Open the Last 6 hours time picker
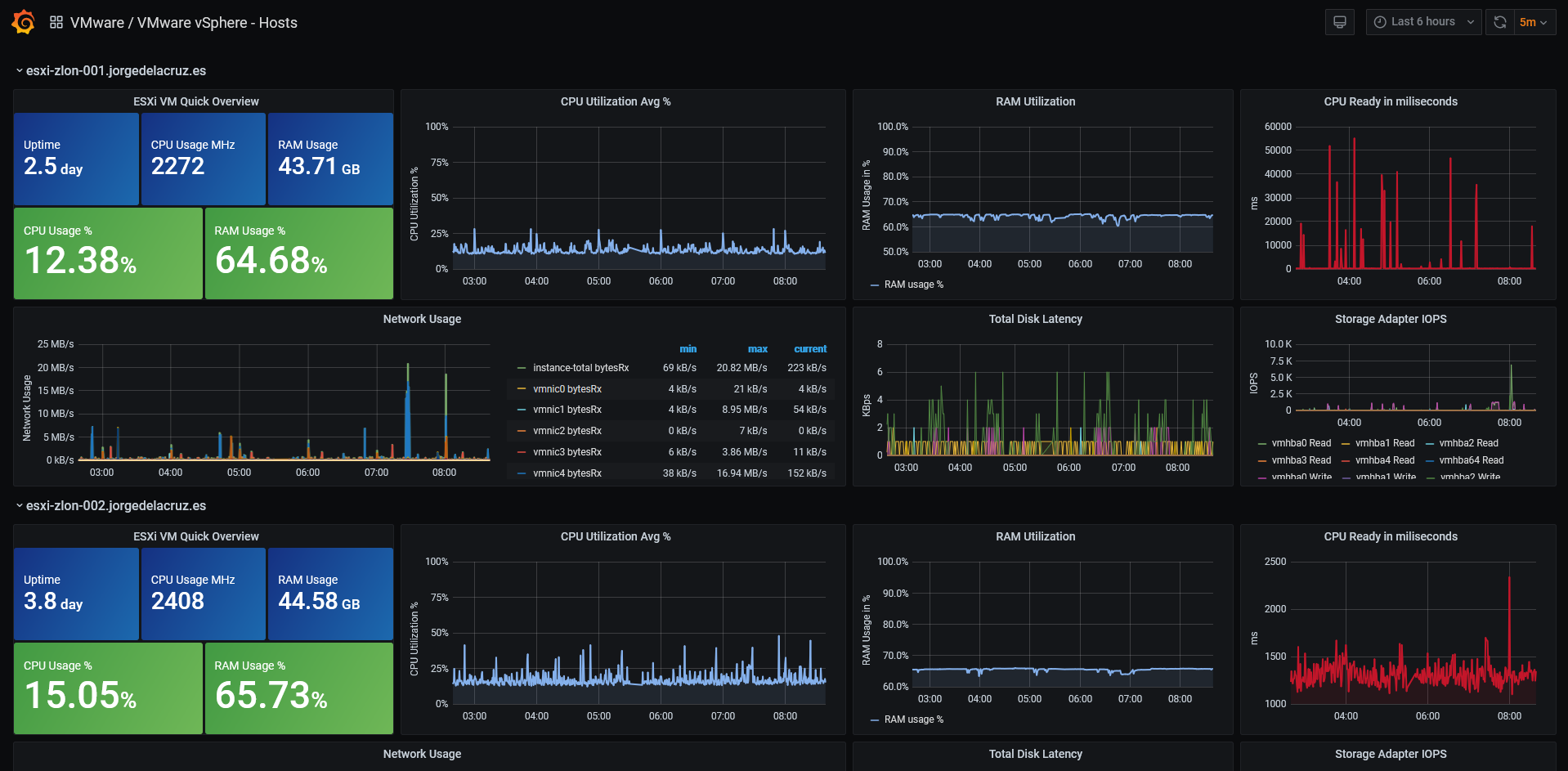This screenshot has height=771, width=1568. click(x=1423, y=22)
